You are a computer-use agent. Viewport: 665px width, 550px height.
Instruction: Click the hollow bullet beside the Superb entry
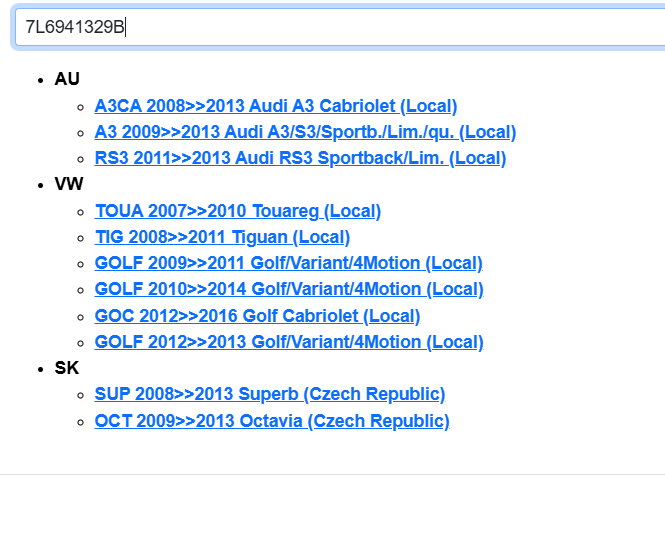pyautogui.click(x=79, y=395)
